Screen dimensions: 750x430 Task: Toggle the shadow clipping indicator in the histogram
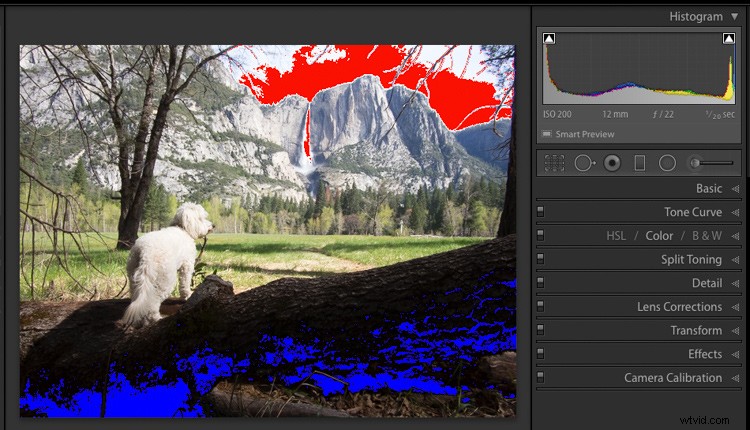[549, 38]
